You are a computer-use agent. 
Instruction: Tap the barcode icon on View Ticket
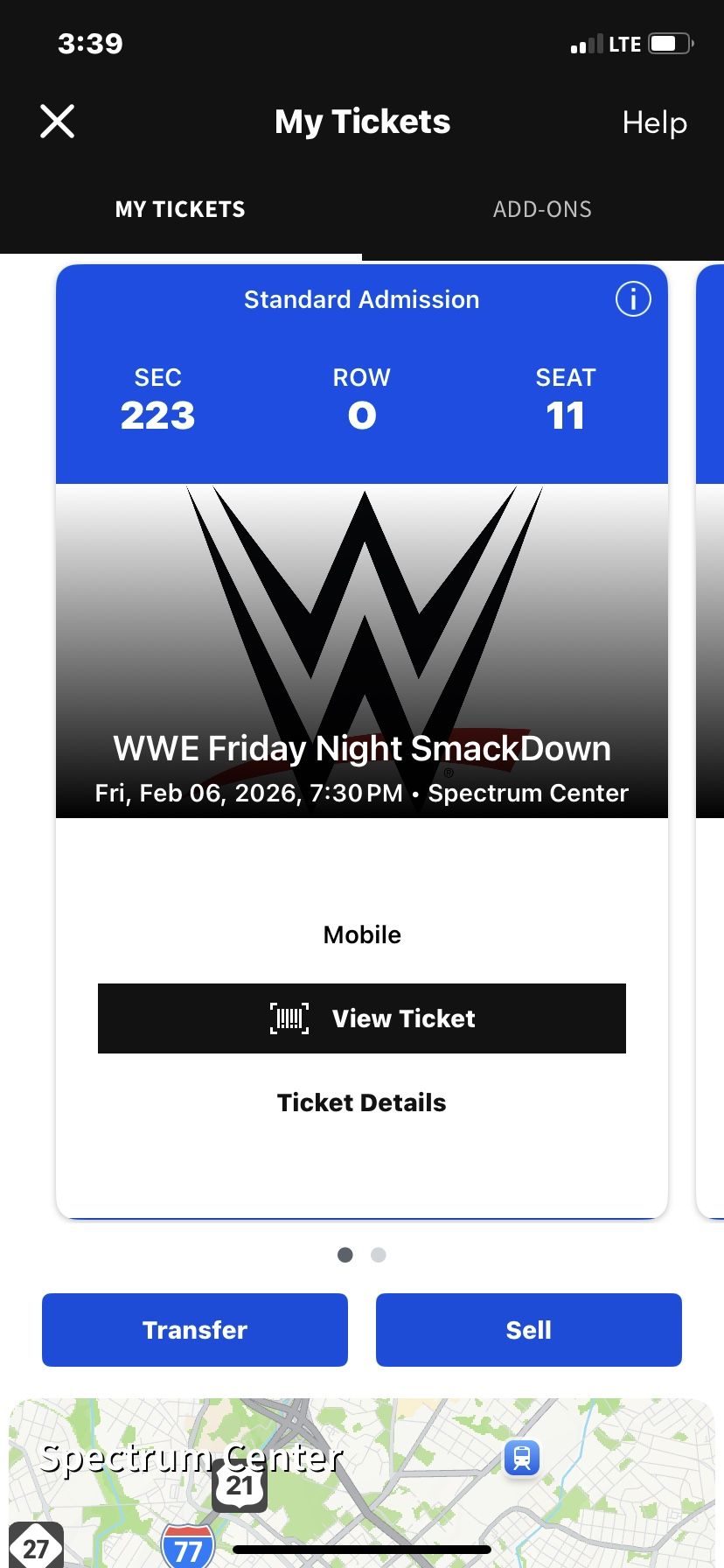(289, 1018)
